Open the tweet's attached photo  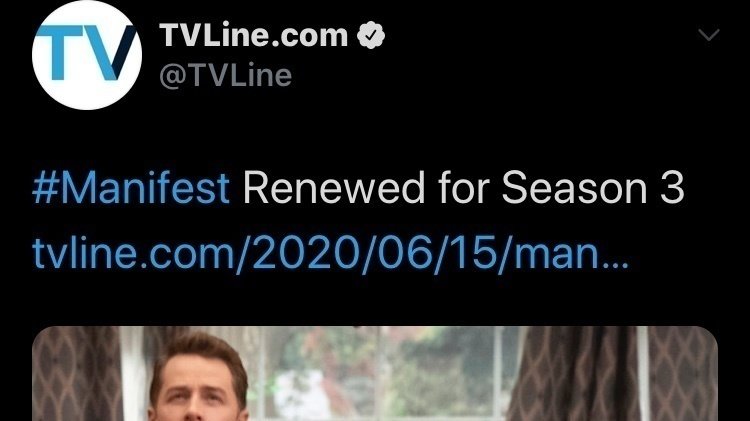point(375,373)
